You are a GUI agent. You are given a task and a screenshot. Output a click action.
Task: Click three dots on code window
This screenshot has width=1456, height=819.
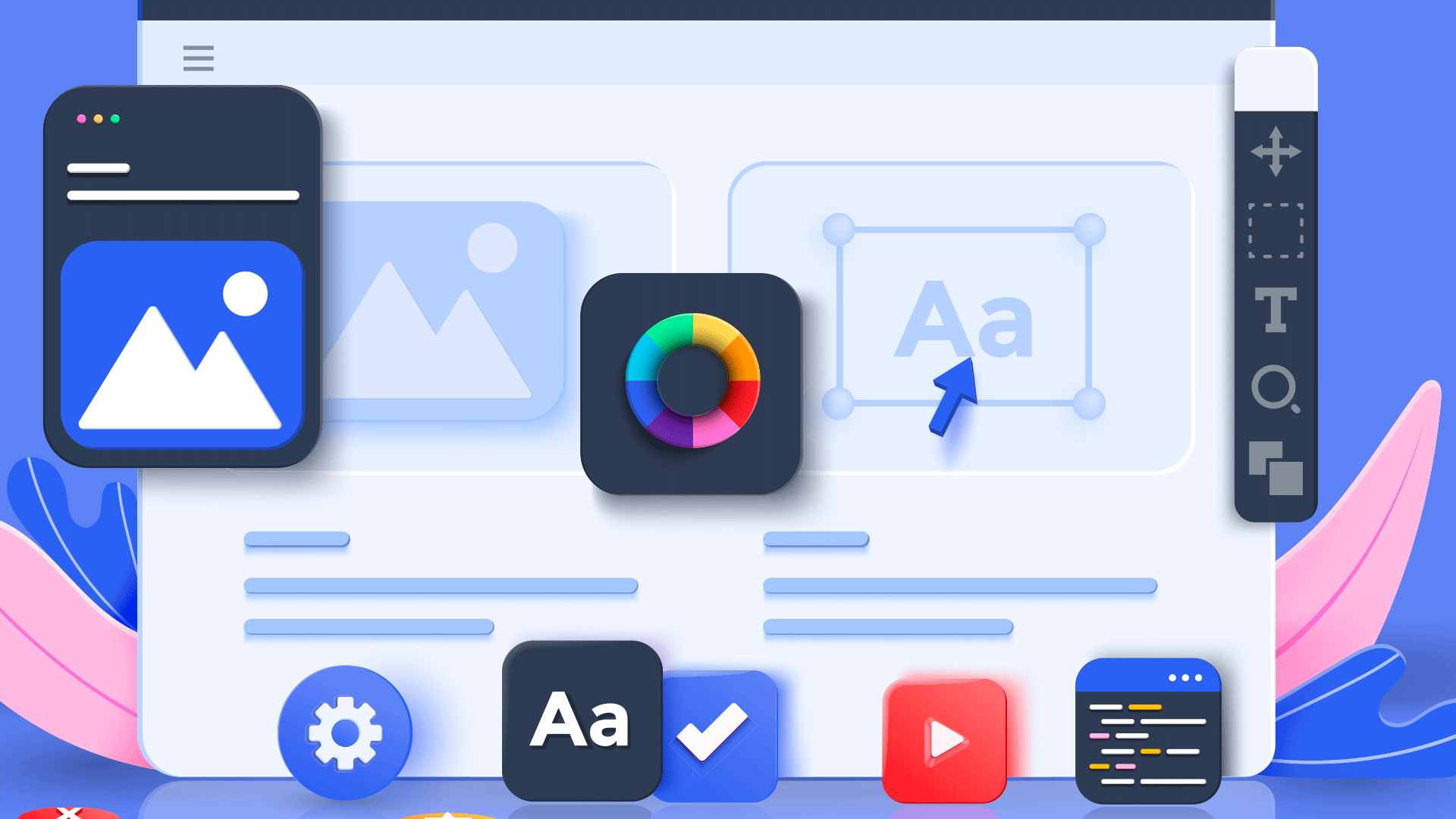click(1185, 678)
